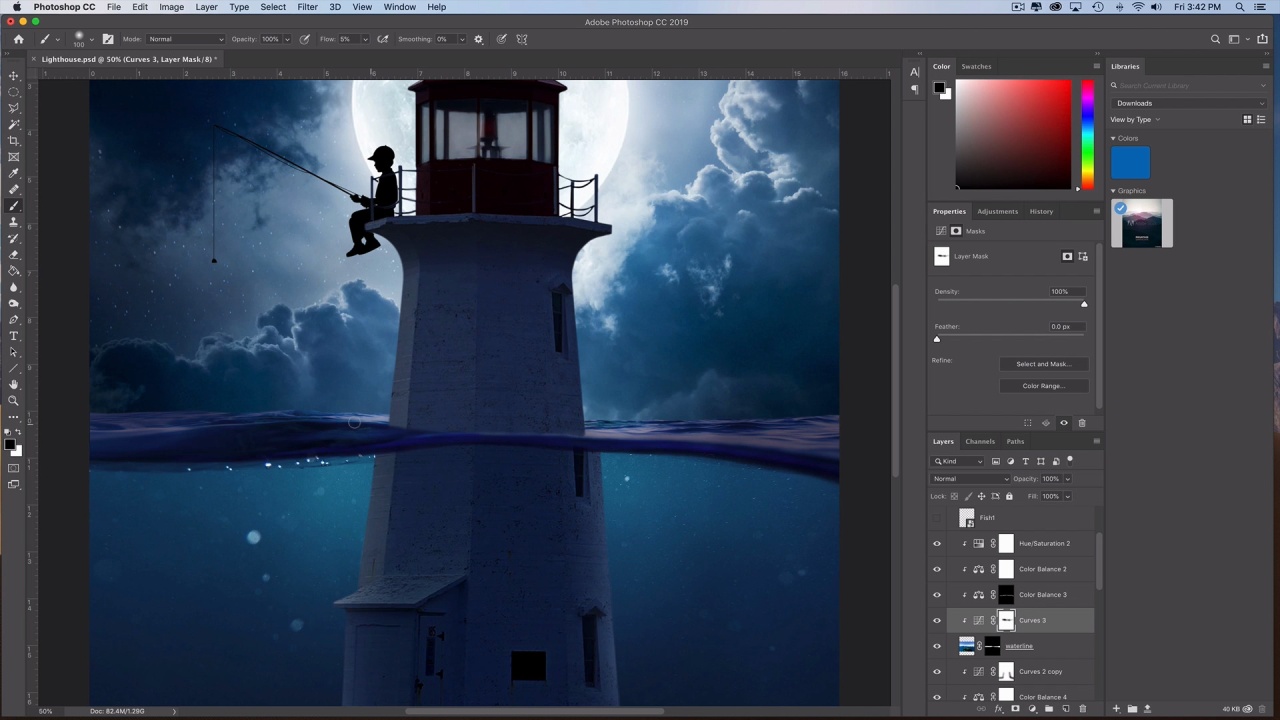Click the Color Range button
This screenshot has height=720, width=1280.
[x=1042, y=386]
